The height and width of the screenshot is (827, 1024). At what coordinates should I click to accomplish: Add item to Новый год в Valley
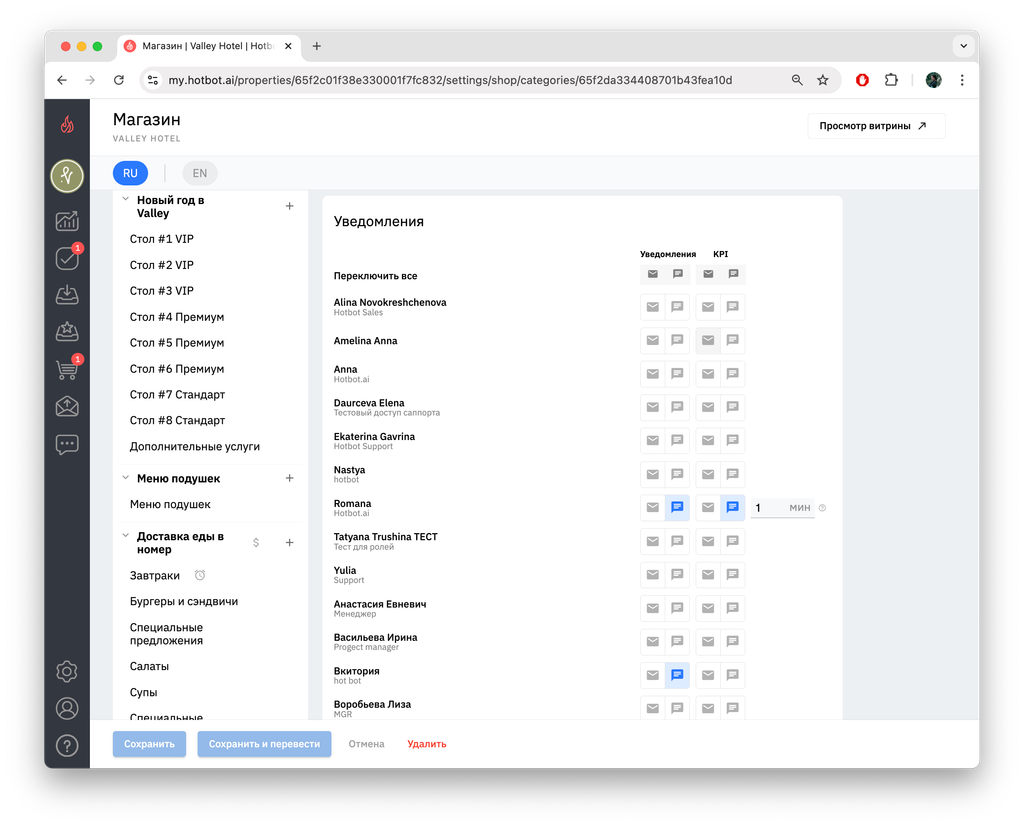tap(289, 206)
